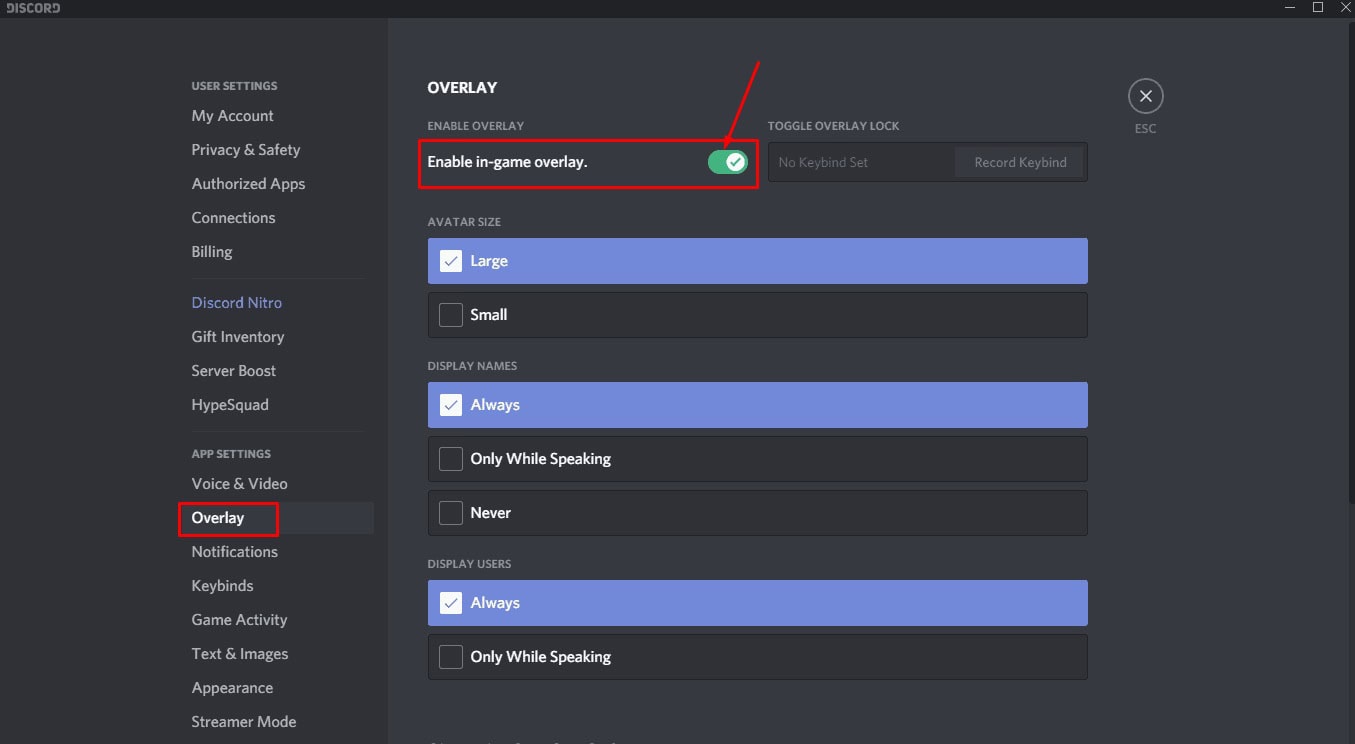
Task: Set Display Names to Always
Action: click(x=451, y=405)
